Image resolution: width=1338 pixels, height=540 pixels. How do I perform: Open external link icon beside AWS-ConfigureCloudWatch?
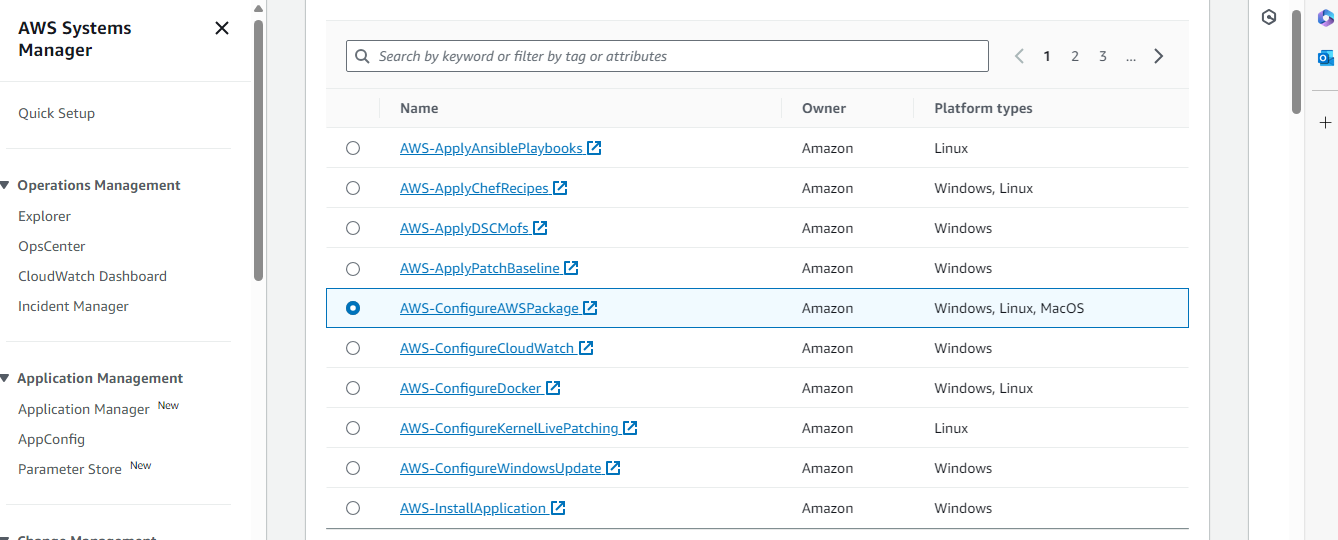tap(586, 348)
